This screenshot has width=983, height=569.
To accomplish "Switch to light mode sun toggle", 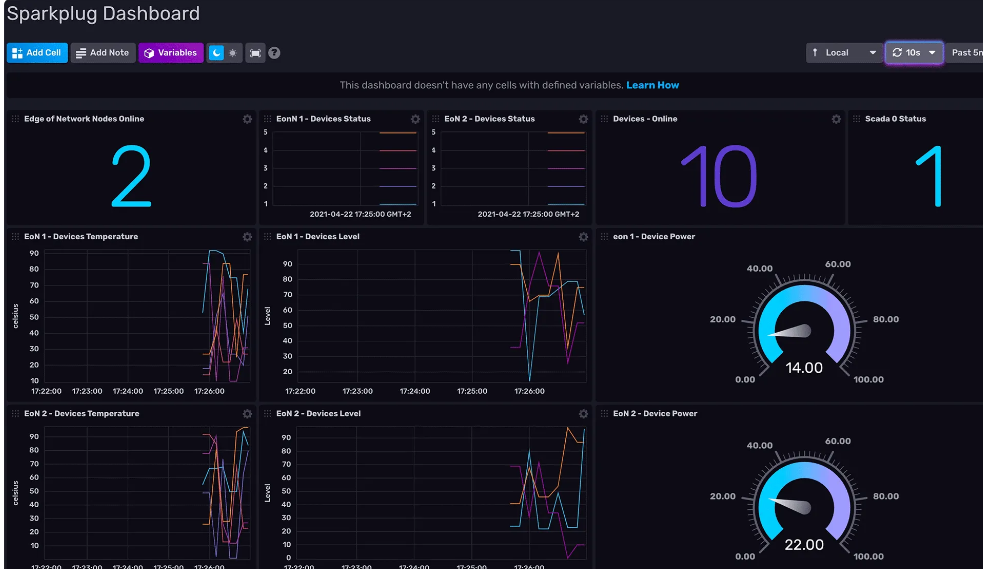I will (x=233, y=53).
